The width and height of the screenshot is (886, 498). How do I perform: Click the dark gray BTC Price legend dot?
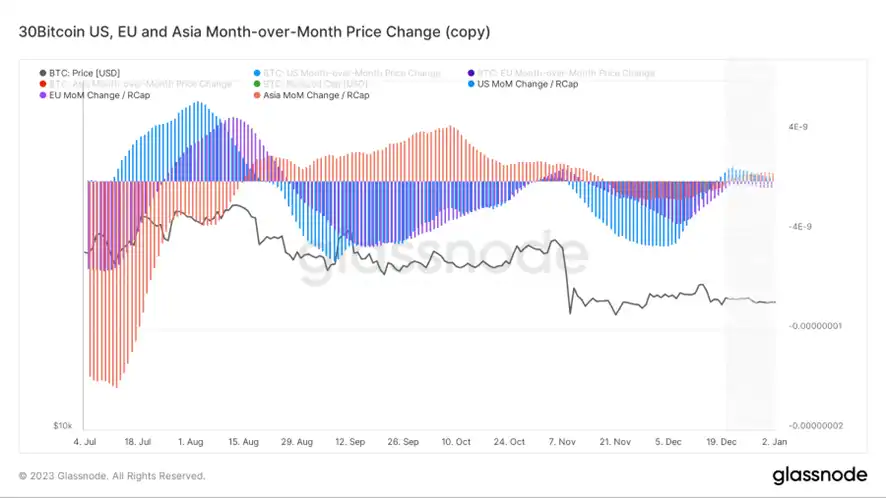click(x=42, y=73)
